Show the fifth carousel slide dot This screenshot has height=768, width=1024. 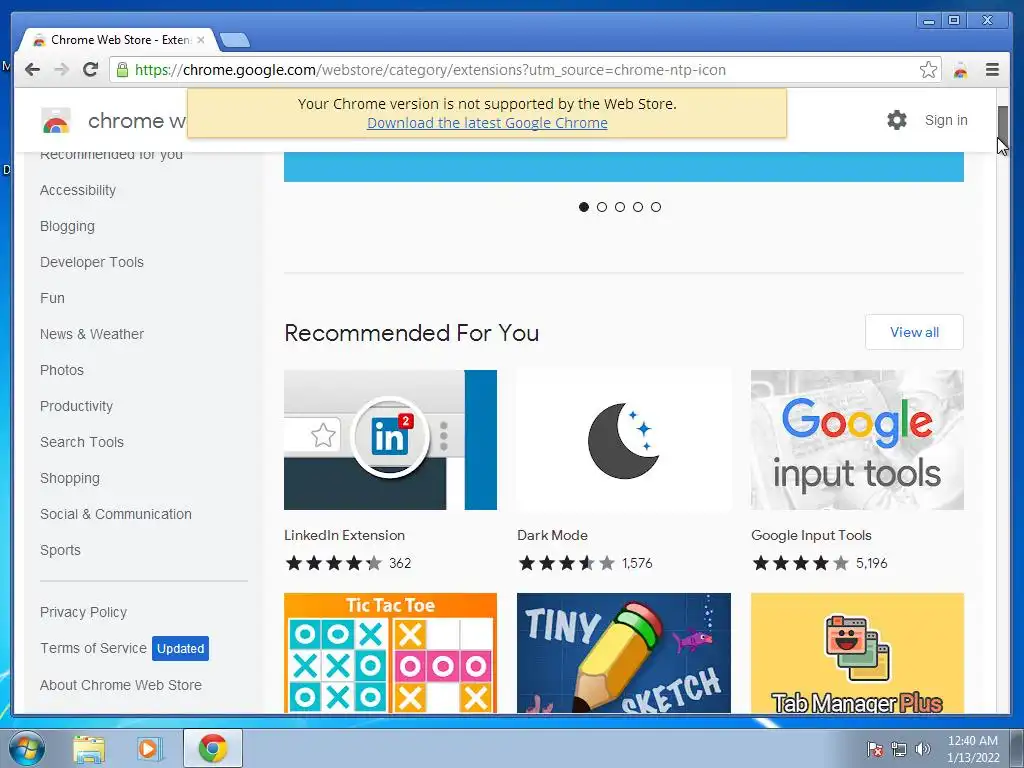coord(656,207)
